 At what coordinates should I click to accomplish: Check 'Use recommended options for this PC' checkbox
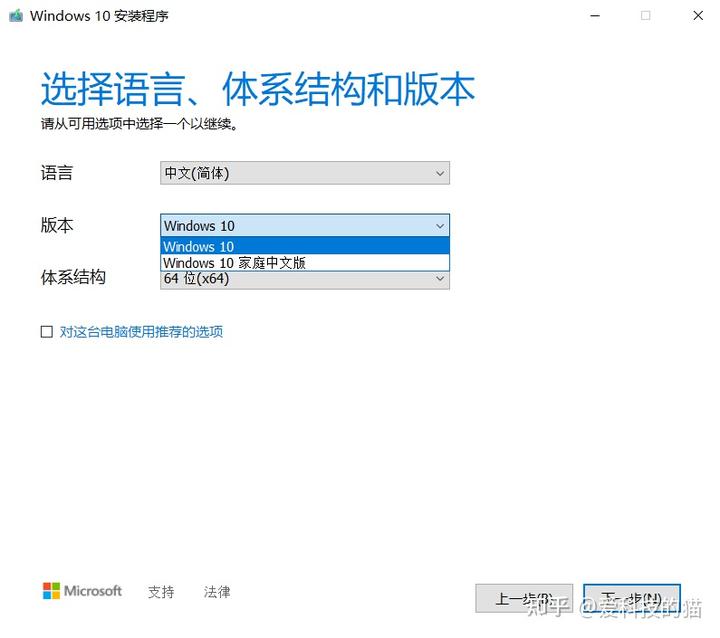(x=47, y=332)
